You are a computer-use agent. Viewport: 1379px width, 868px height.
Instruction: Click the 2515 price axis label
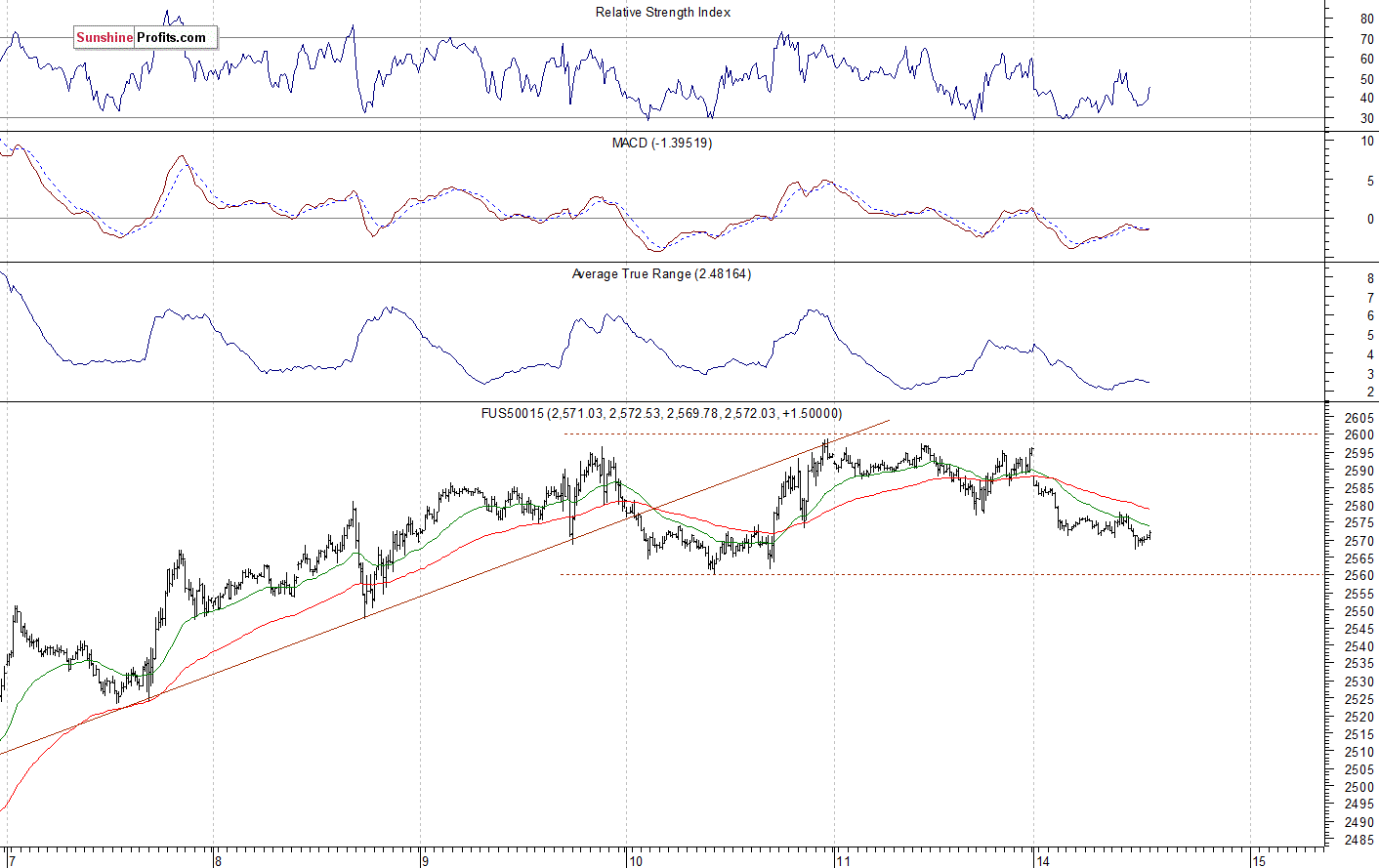pos(1359,734)
